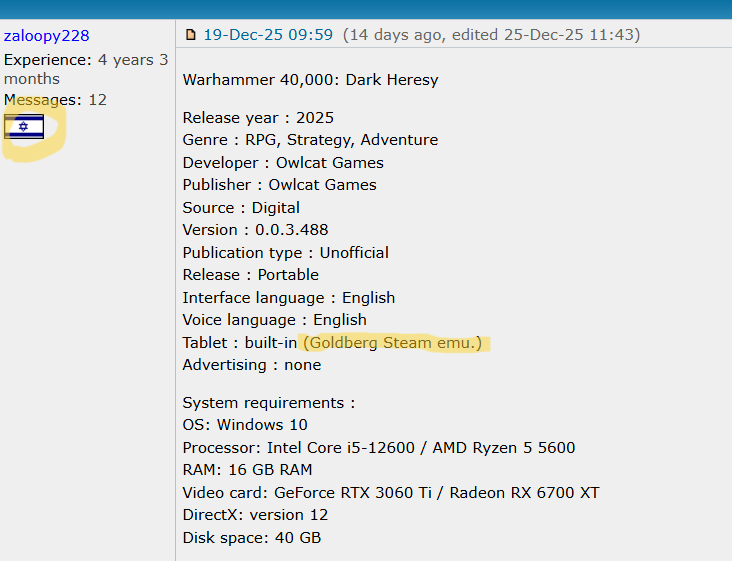The height and width of the screenshot is (561, 732).
Task: Click the Experience: 4 years 3 months text
Action: (x=86, y=70)
